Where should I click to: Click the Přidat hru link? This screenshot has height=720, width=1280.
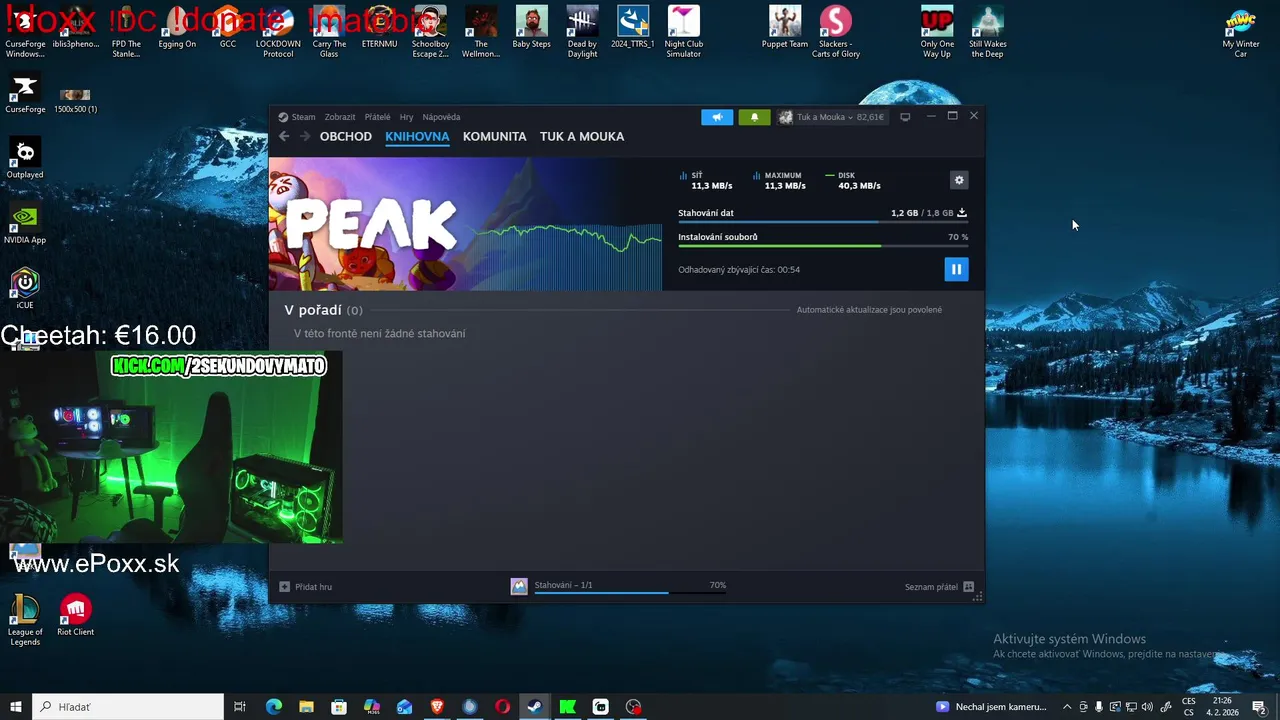(x=313, y=587)
